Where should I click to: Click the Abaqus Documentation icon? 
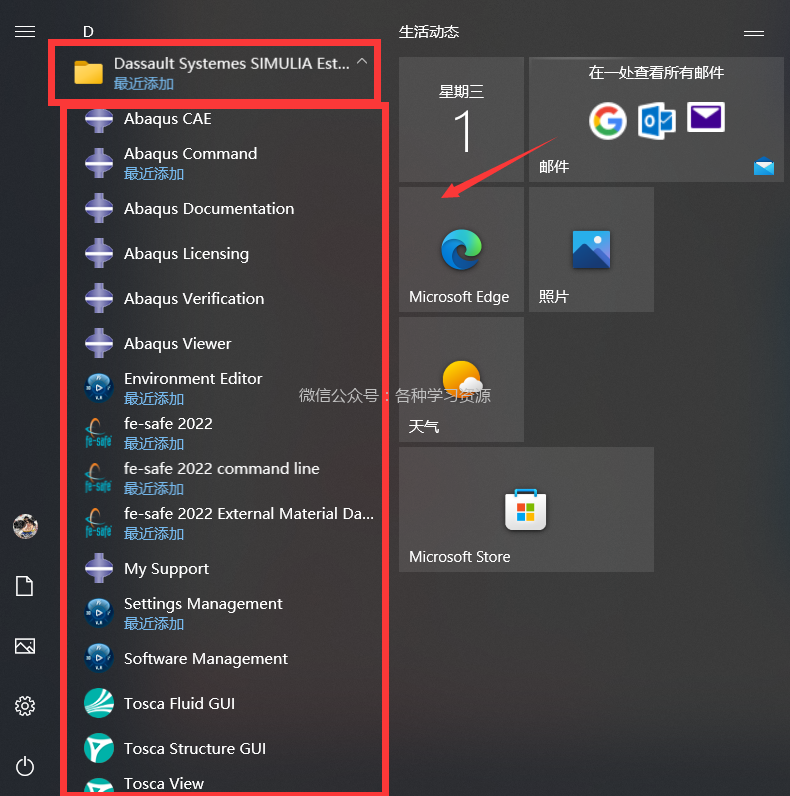(x=99, y=208)
